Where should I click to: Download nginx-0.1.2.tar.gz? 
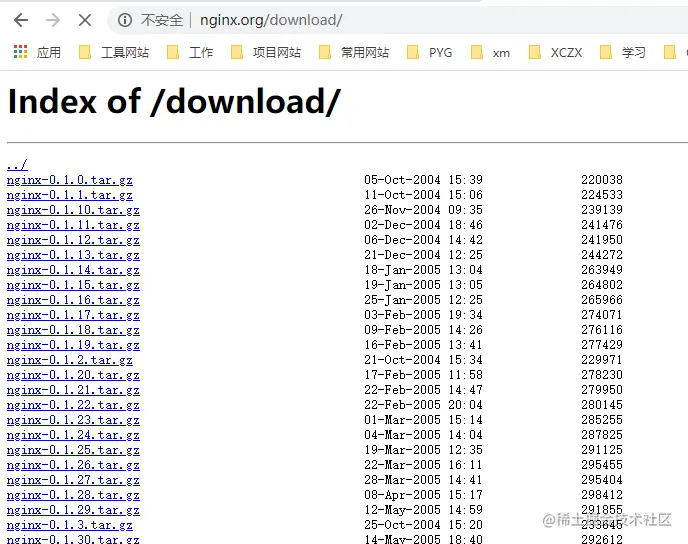[70, 360]
